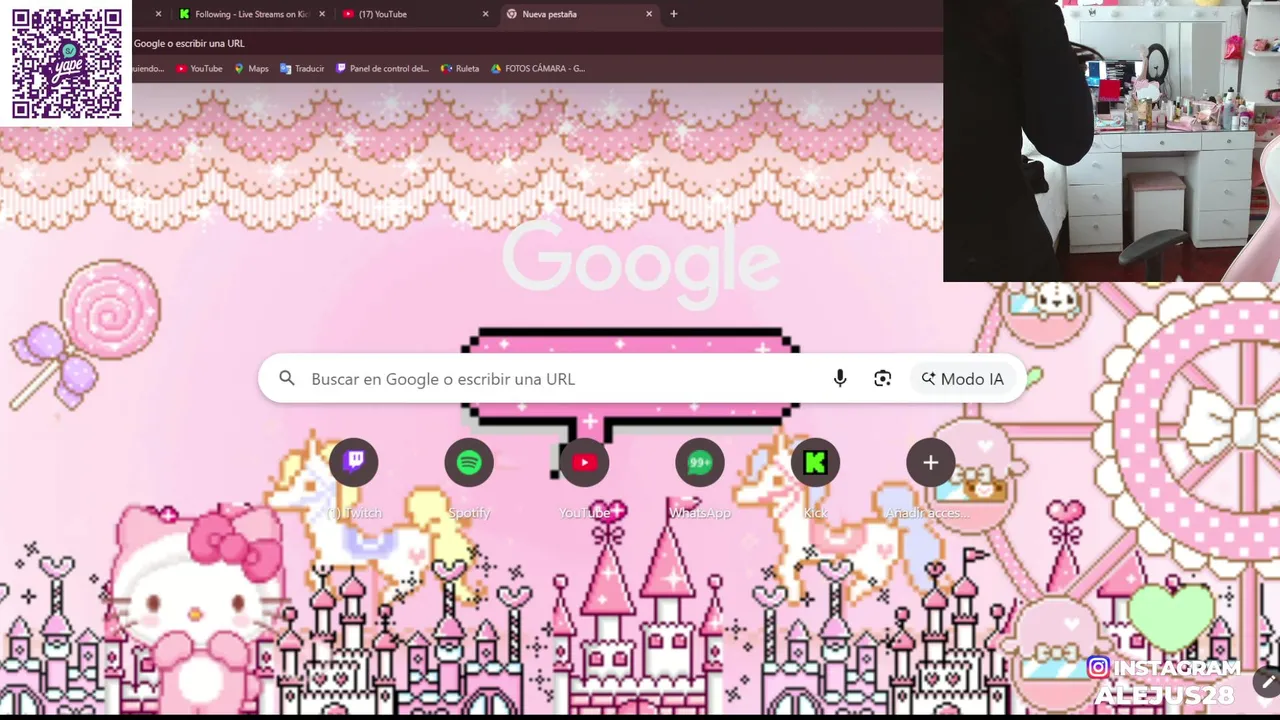Viewport: 1280px width, 720px height.
Task: Open the FOTOS CÁMARA bookmark
Action: pos(537,69)
